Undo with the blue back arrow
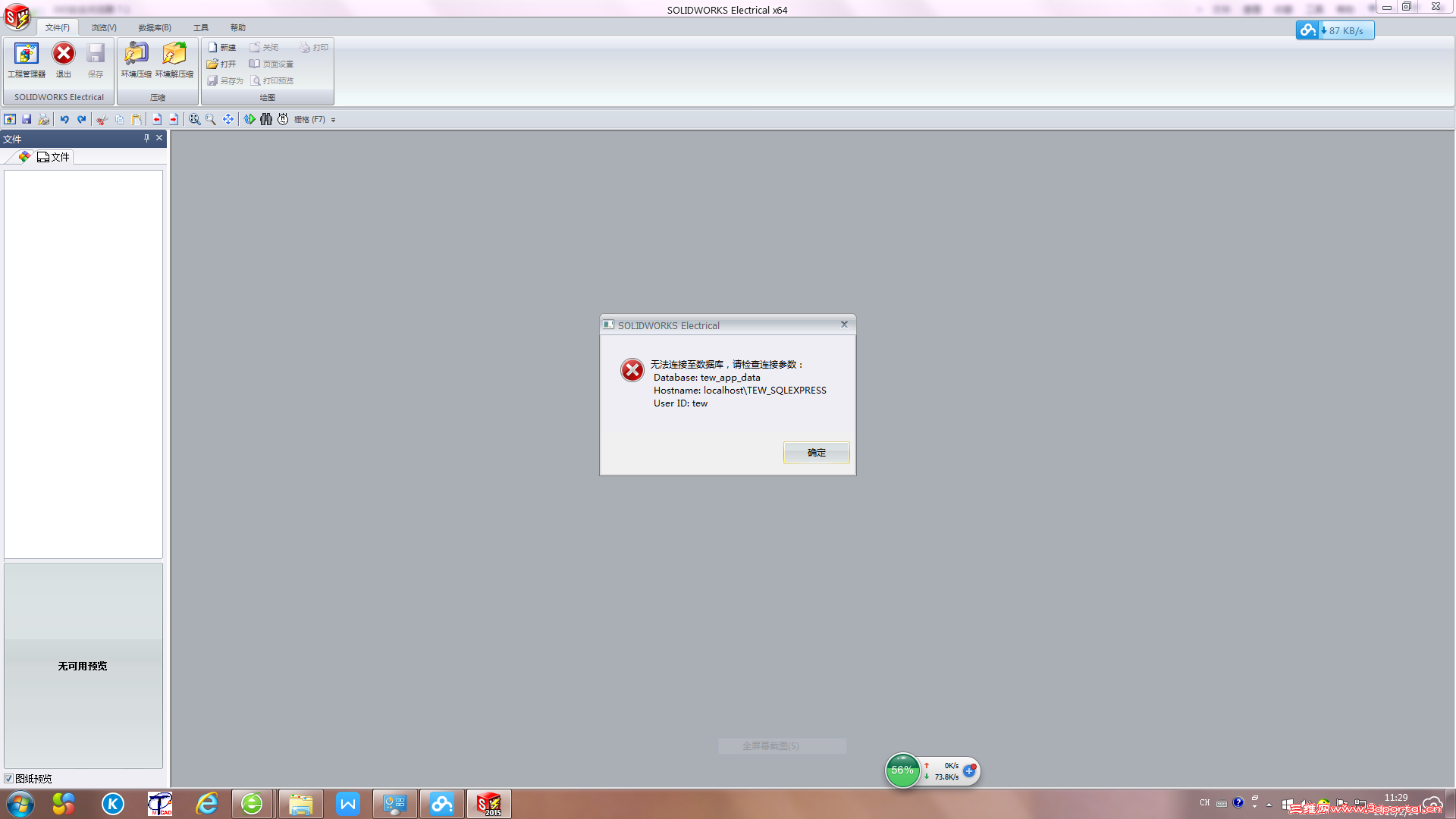Image resolution: width=1456 pixels, height=819 pixels. (64, 119)
